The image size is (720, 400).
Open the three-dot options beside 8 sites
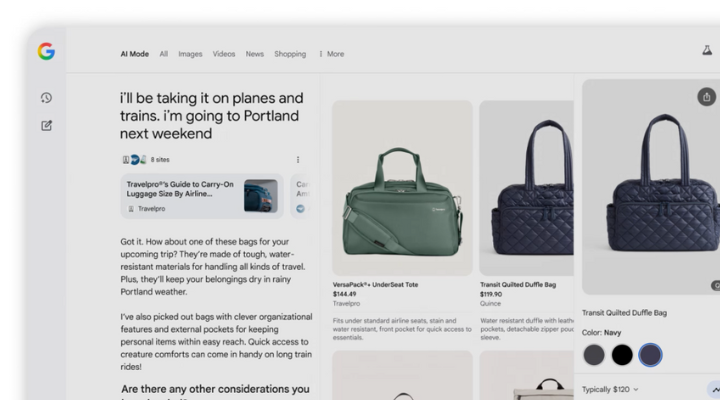pyautogui.click(x=298, y=160)
